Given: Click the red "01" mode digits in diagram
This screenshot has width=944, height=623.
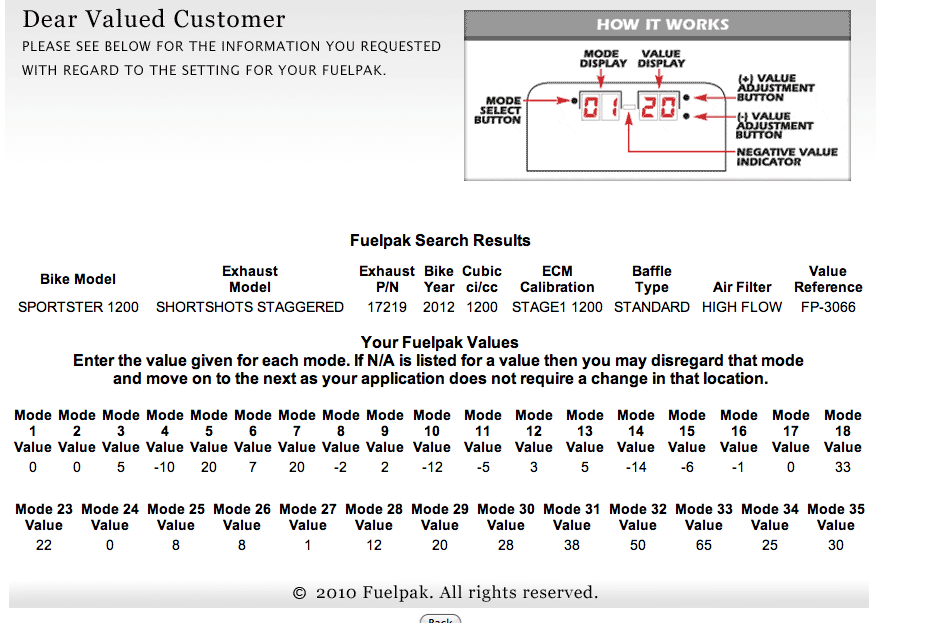Looking at the screenshot, I should [x=600, y=107].
